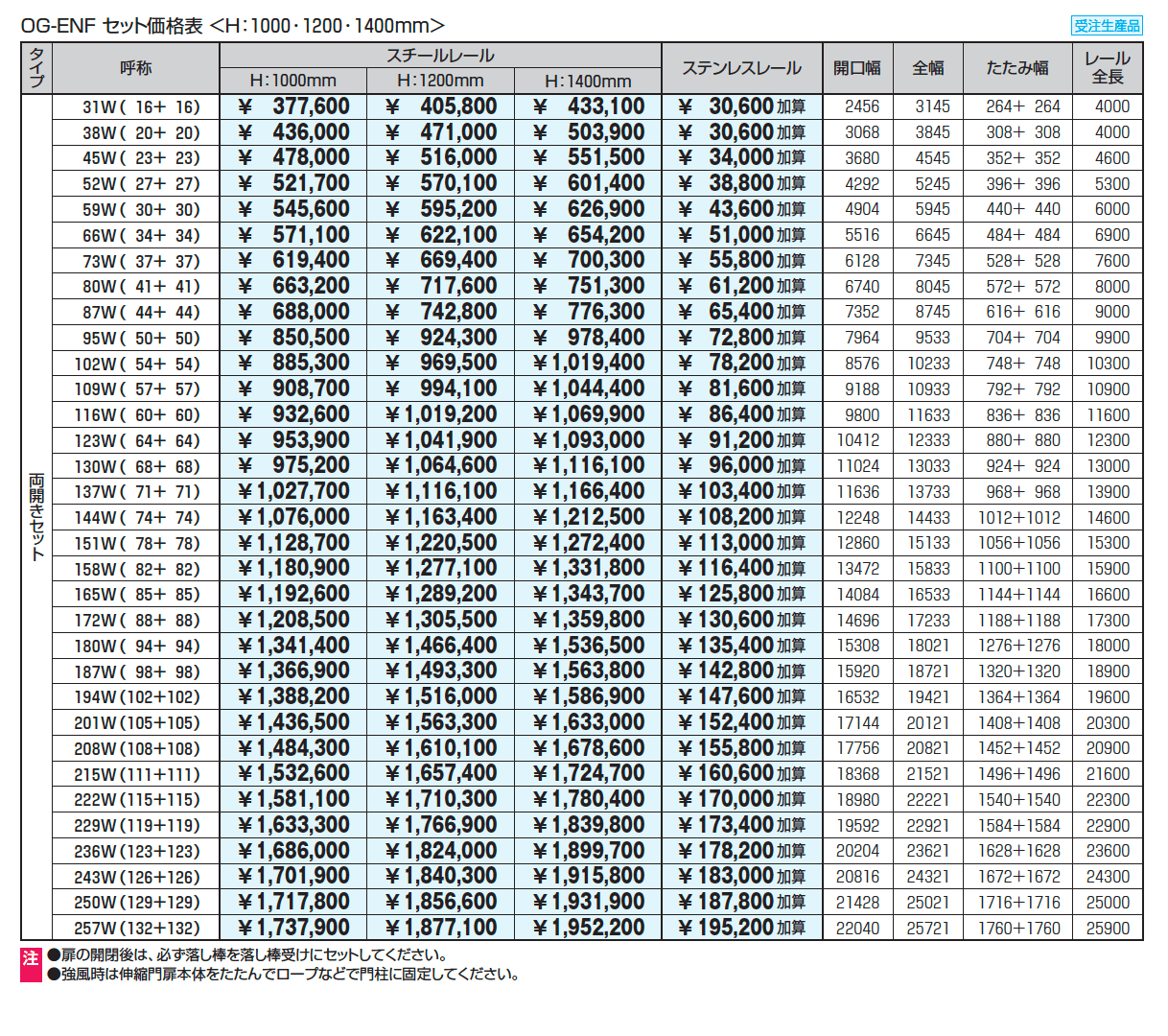
Task: Click the レール全長 column header
Action: point(1108,68)
